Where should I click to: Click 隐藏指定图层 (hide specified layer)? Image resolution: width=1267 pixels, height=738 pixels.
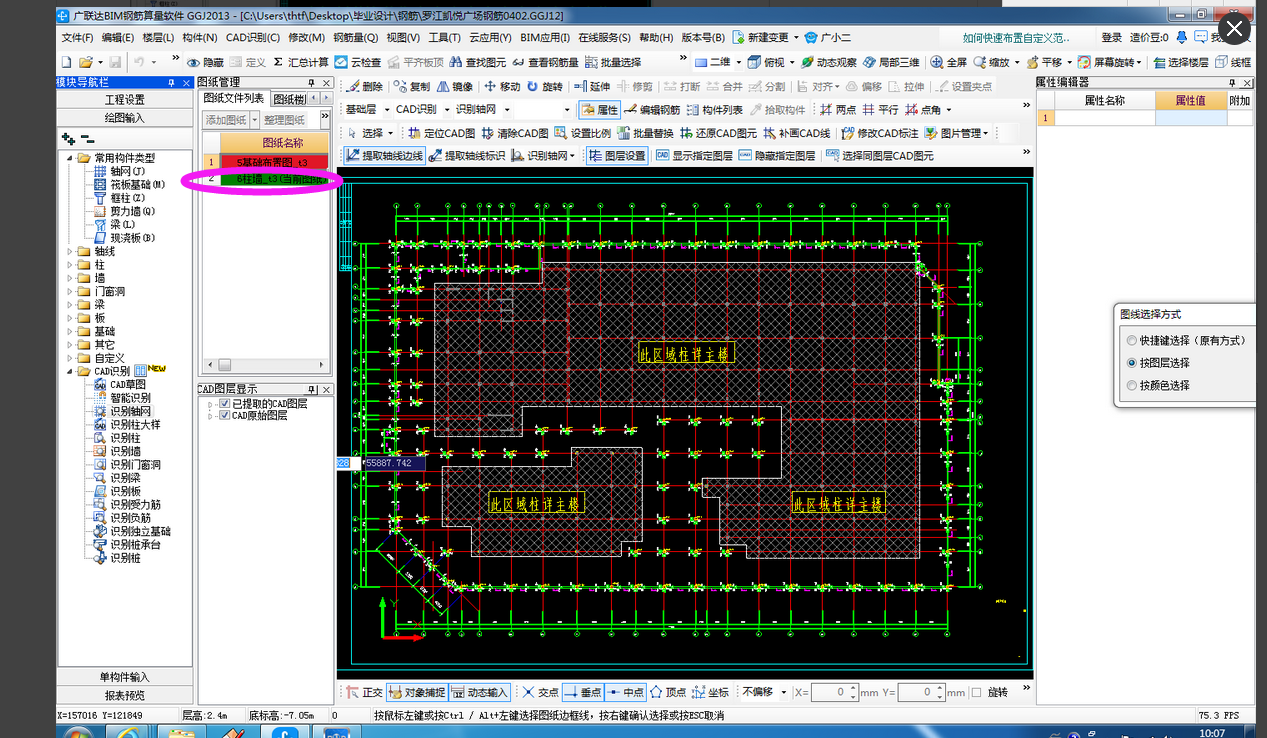[777, 156]
